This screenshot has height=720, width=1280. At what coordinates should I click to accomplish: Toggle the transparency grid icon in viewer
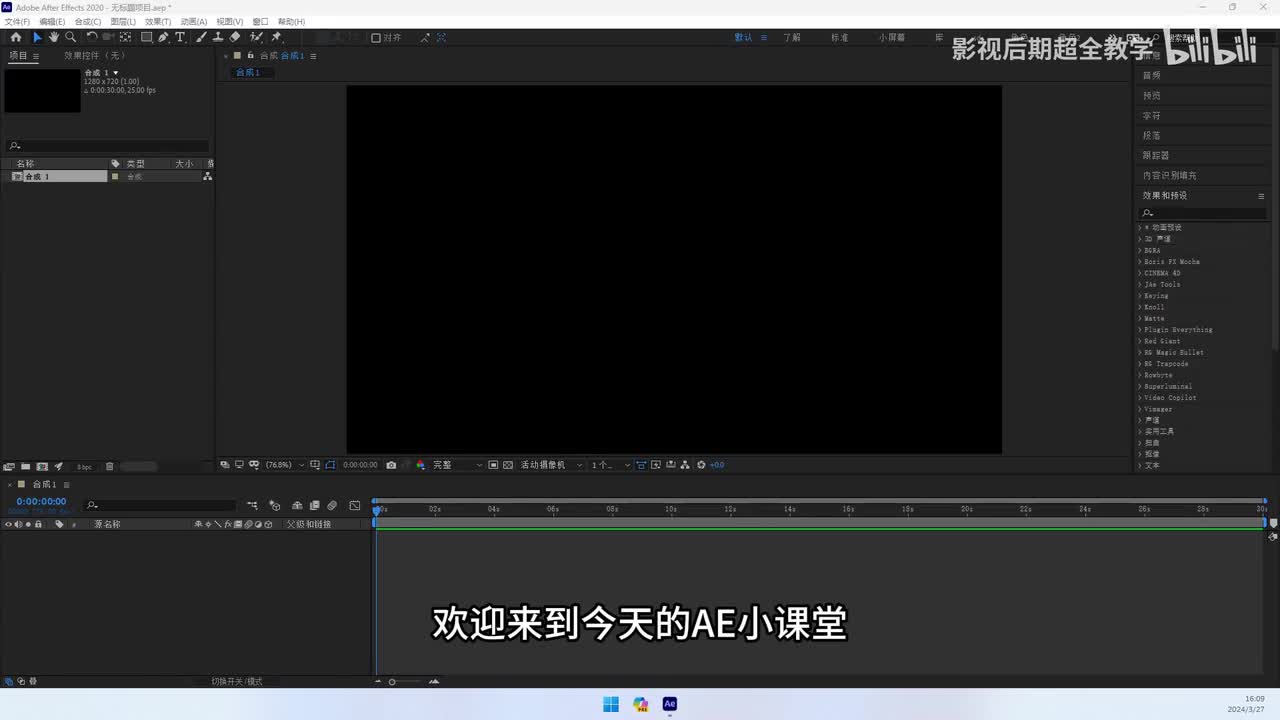[508, 465]
